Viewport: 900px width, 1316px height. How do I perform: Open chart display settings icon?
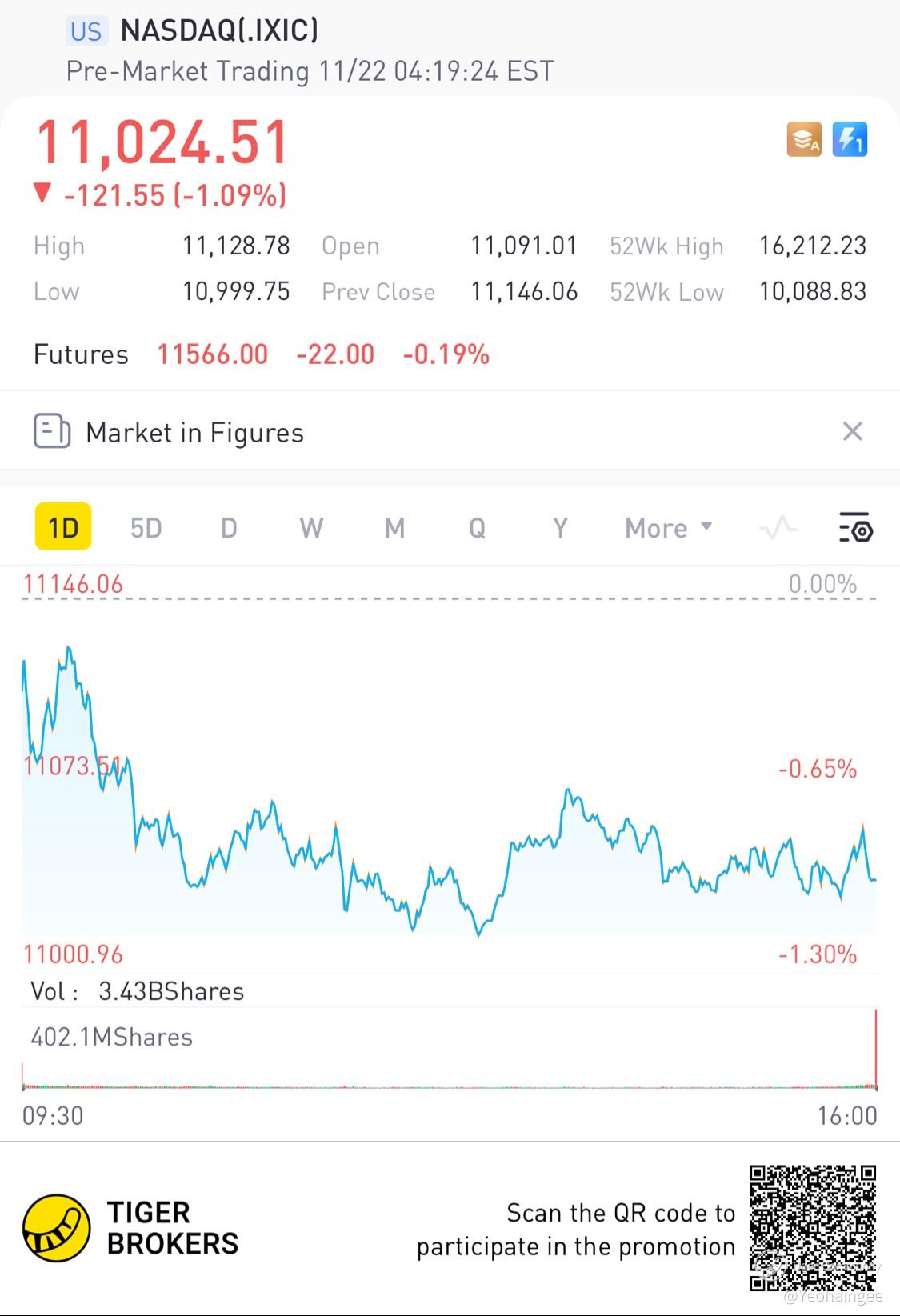click(x=855, y=528)
